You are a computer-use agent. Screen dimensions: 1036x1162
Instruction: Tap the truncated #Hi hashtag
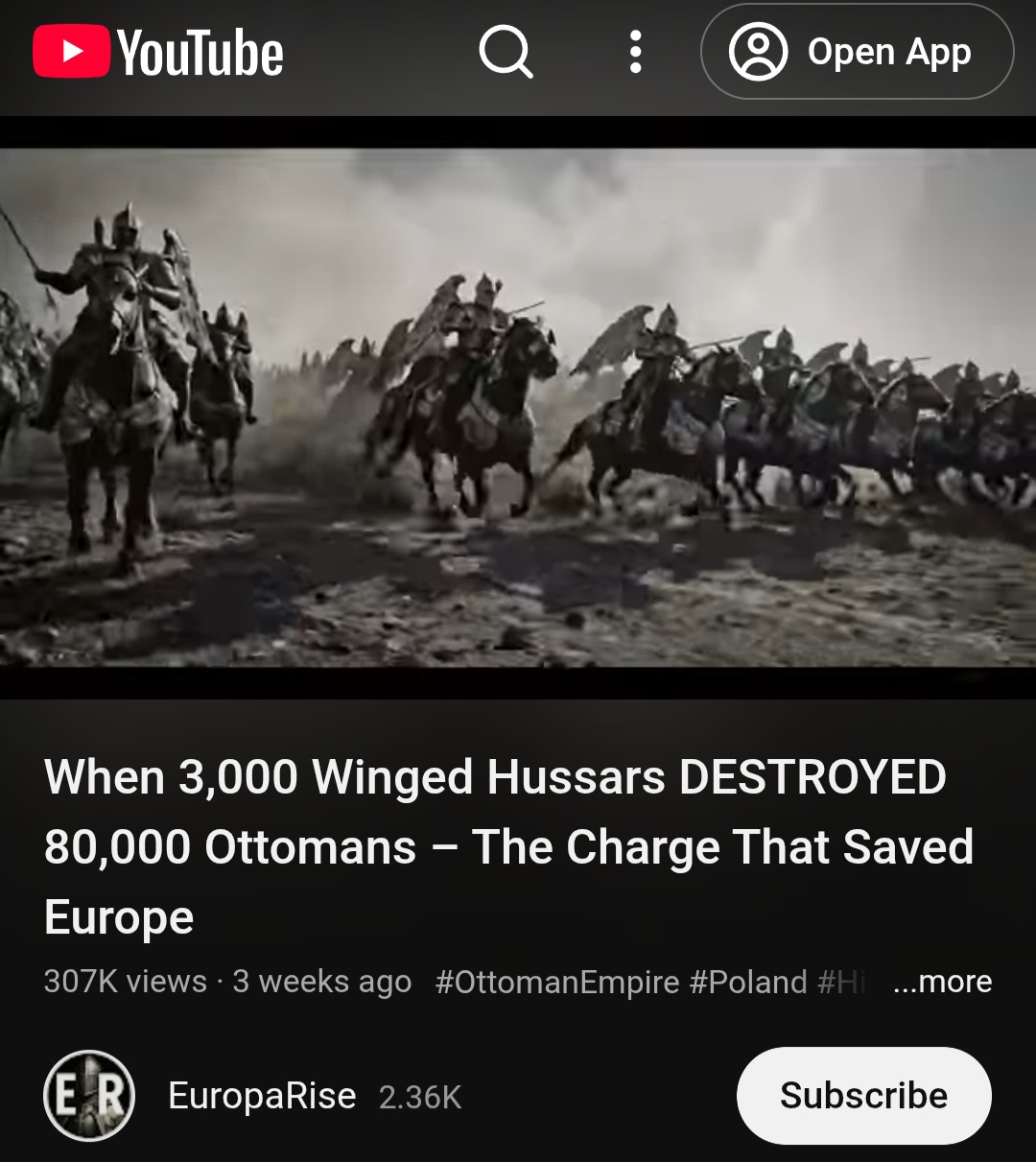(841, 982)
